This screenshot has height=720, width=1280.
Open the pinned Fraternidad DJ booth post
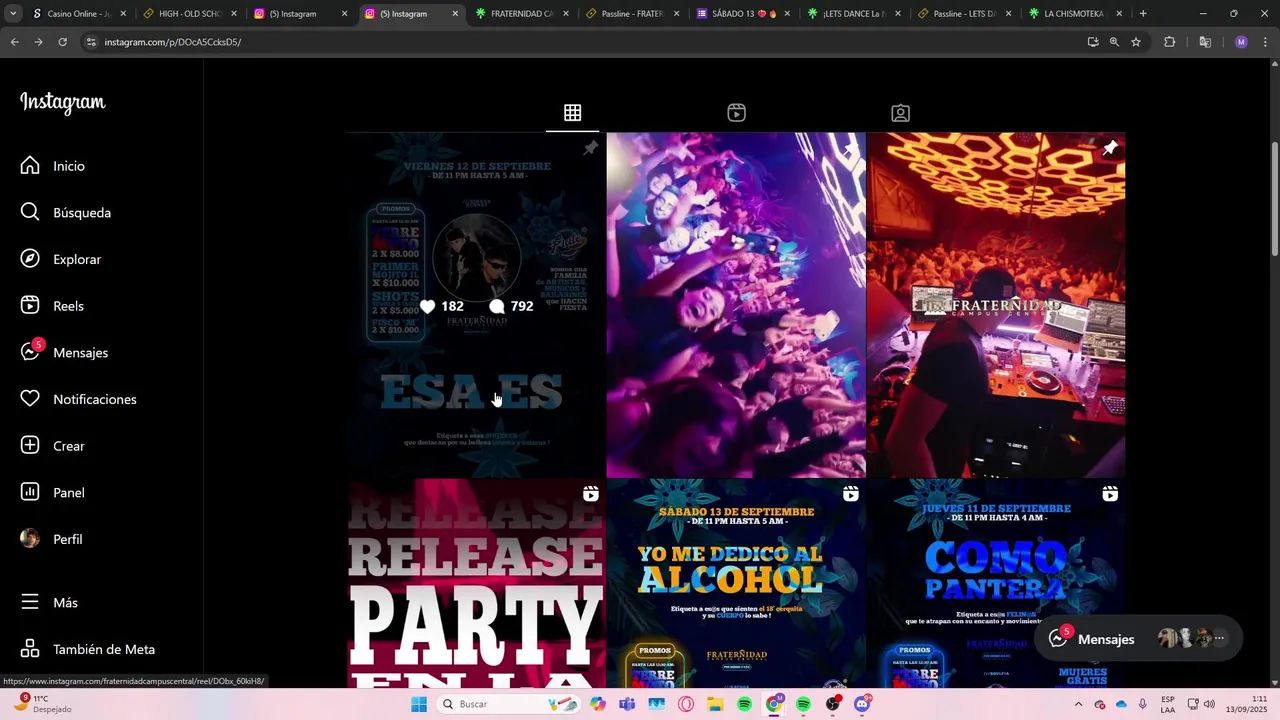pyautogui.click(x=996, y=305)
